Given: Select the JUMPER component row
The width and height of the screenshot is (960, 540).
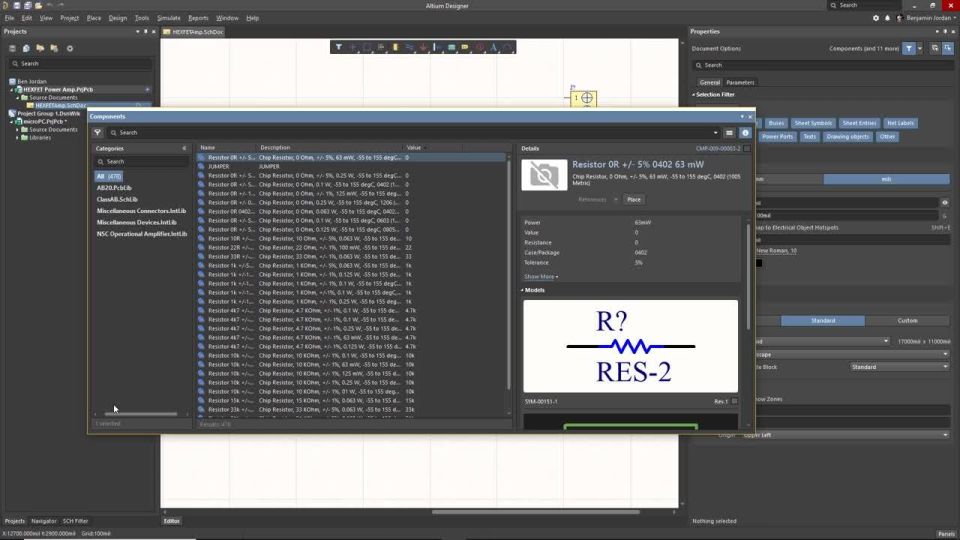Looking at the screenshot, I should [352, 167].
